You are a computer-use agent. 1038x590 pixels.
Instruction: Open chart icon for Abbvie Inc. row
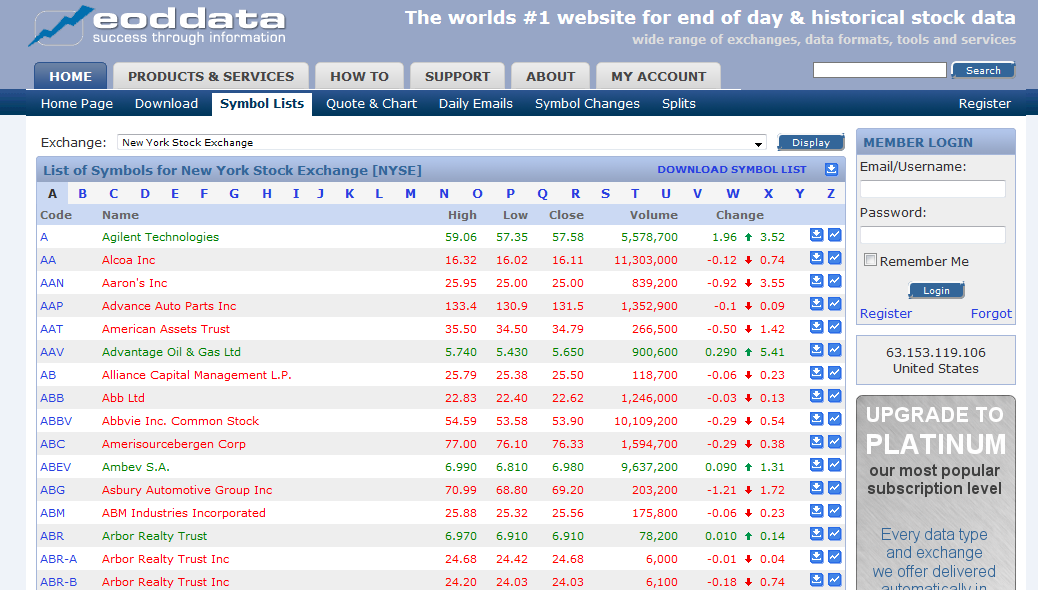point(835,418)
